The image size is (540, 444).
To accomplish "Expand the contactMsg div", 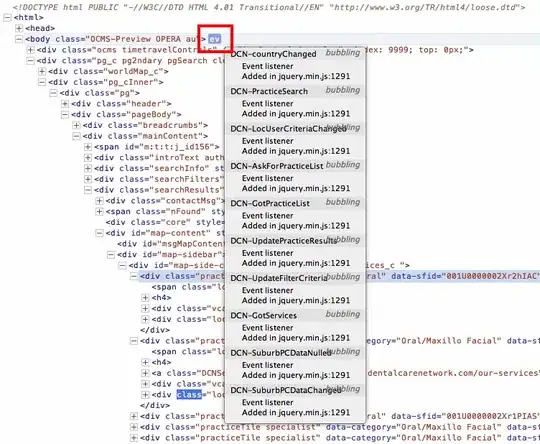I will [100, 201].
